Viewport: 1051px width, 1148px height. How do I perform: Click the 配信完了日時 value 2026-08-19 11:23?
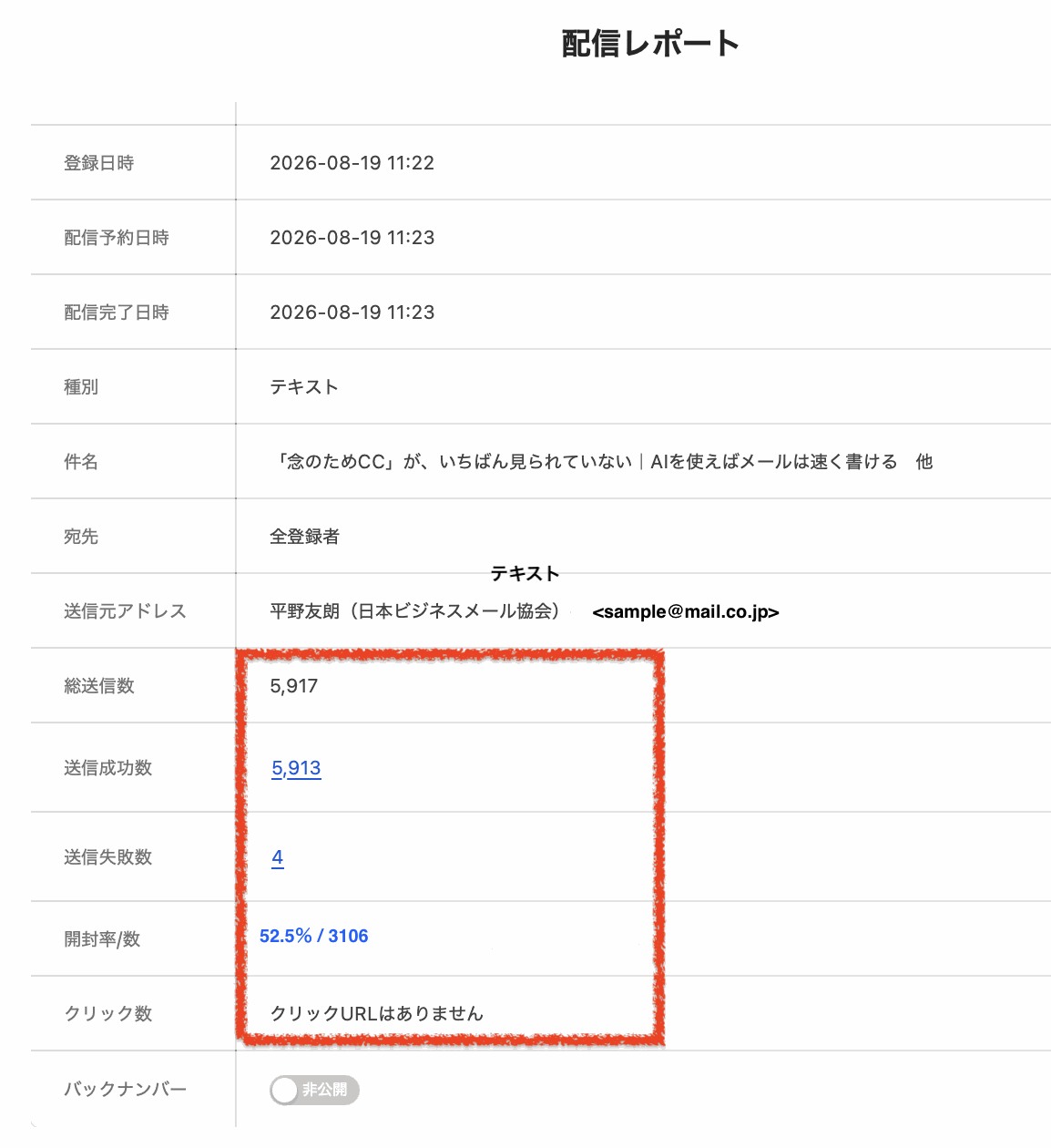coord(352,313)
